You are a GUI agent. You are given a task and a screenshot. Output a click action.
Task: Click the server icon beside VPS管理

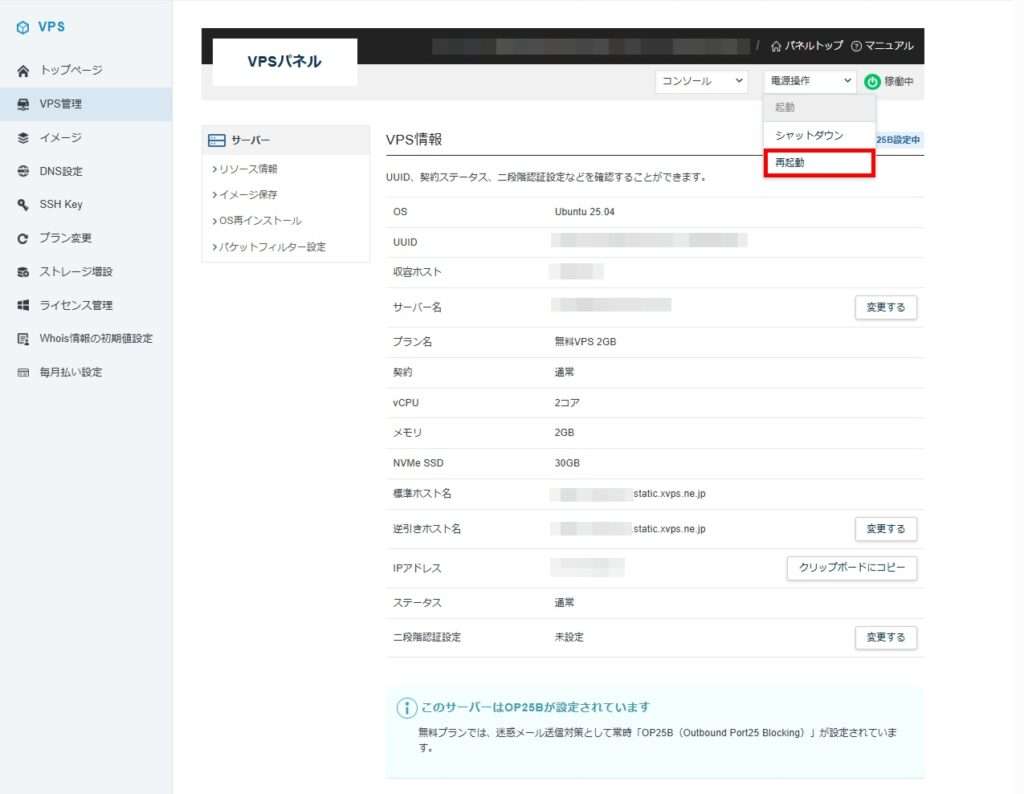click(23, 104)
